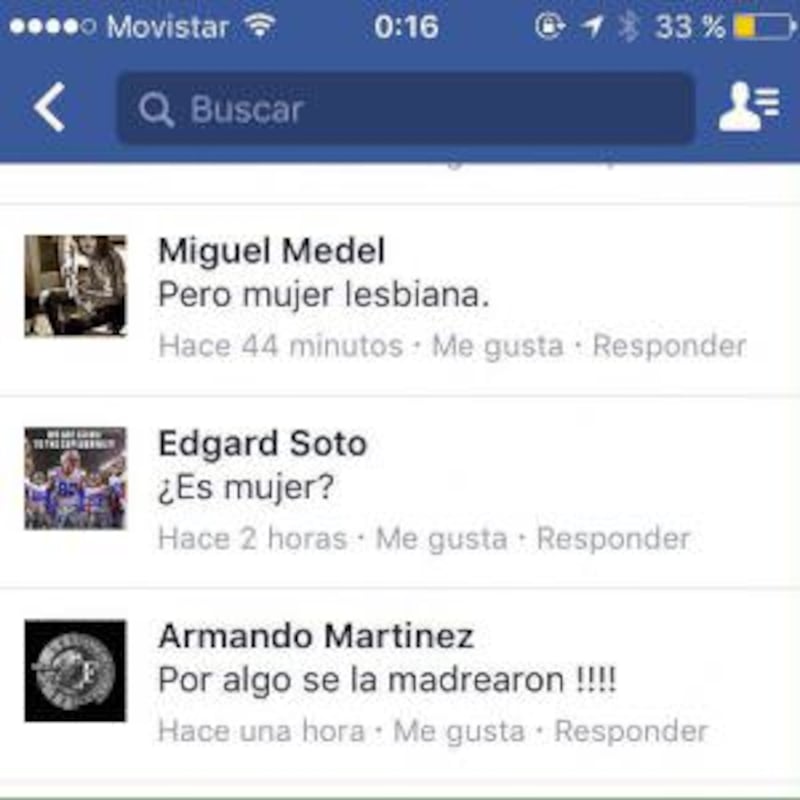Open Miguel Medel's name link
The image size is (800, 800).
point(271,251)
